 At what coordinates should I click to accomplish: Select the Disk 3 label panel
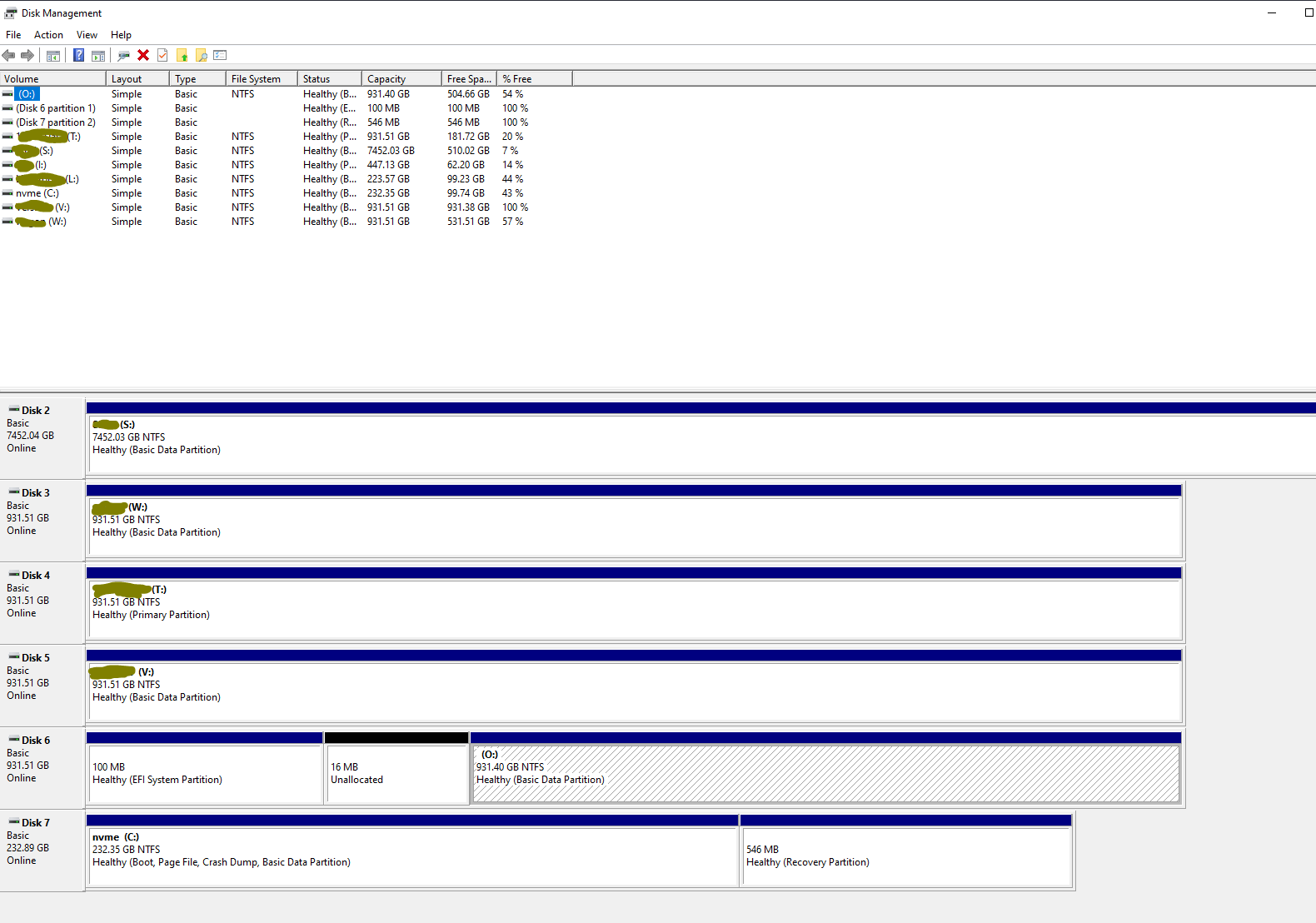tap(42, 520)
